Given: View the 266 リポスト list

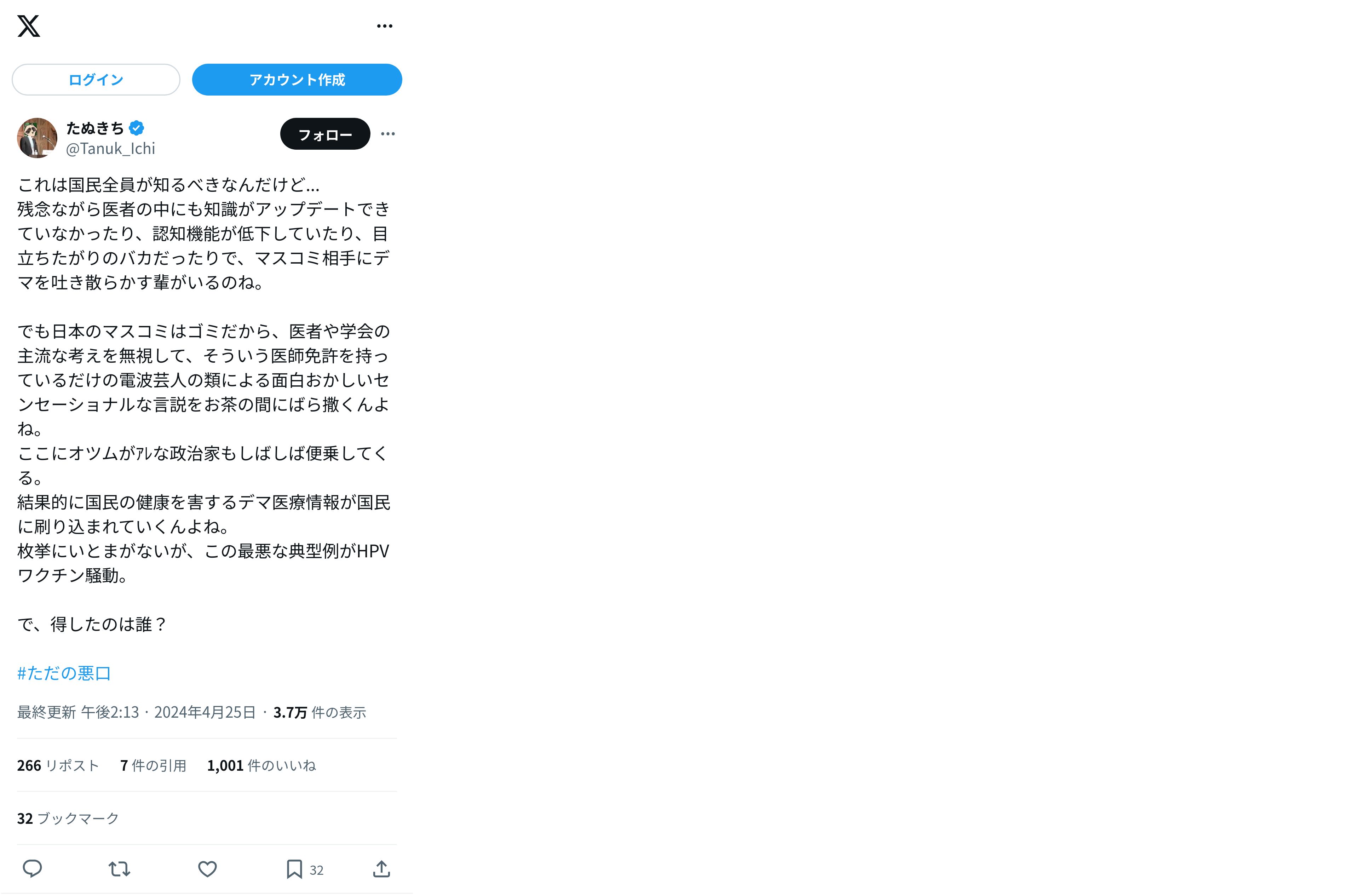Looking at the screenshot, I should [58, 766].
